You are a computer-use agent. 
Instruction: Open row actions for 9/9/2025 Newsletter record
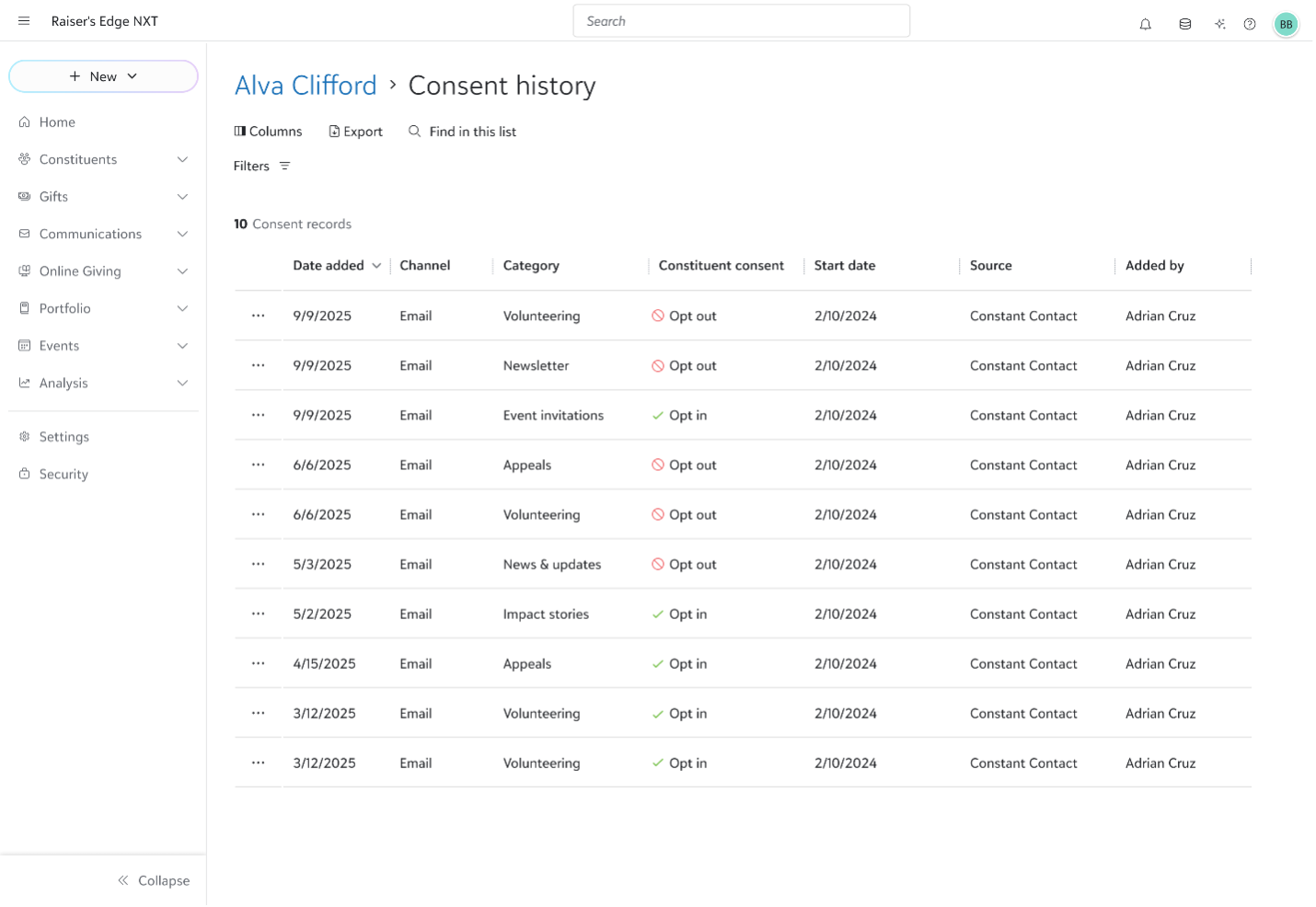[259, 365]
